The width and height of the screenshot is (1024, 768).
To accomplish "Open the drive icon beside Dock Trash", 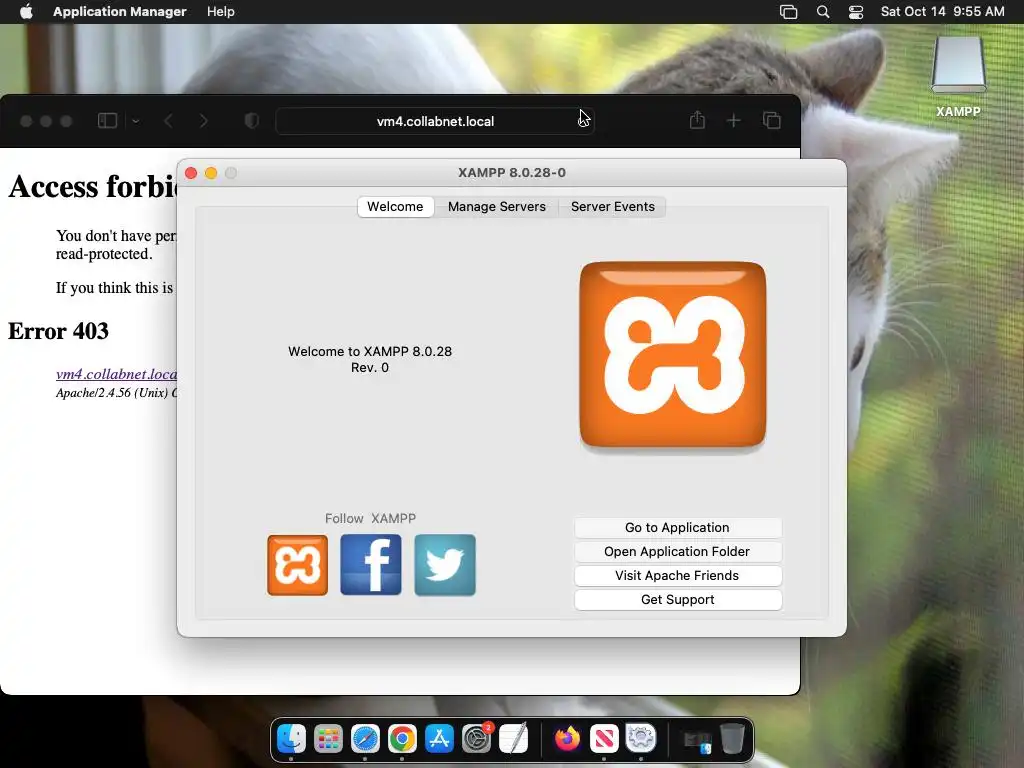I will tap(697, 741).
